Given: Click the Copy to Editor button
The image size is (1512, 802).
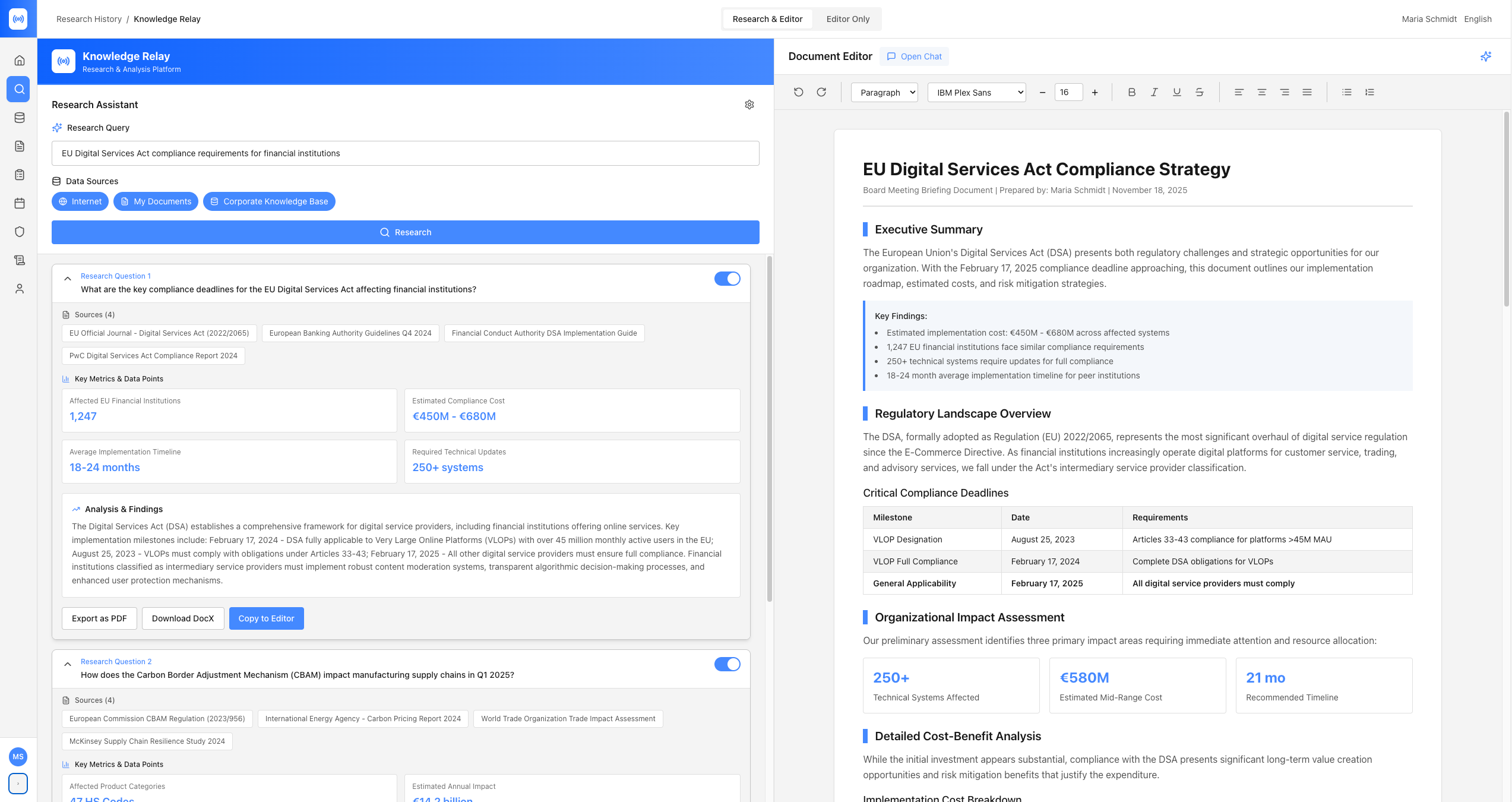Looking at the screenshot, I should point(266,618).
